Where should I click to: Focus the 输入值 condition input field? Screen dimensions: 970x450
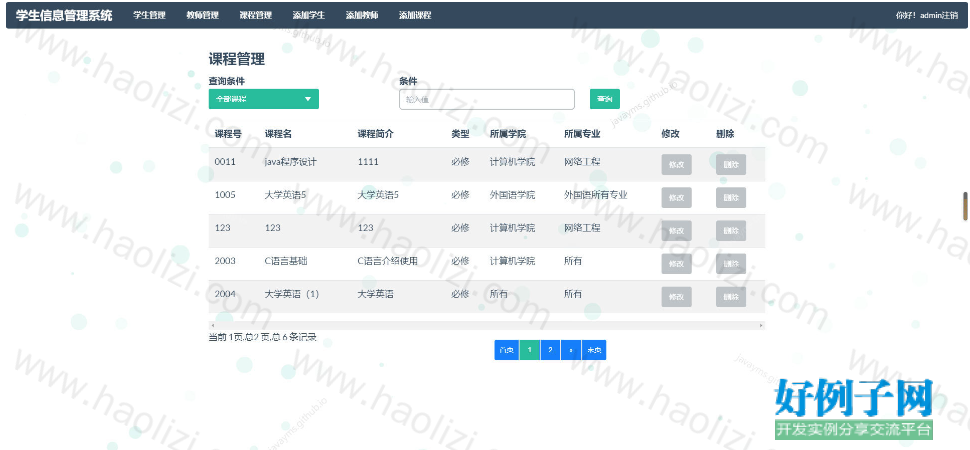tap(487, 100)
